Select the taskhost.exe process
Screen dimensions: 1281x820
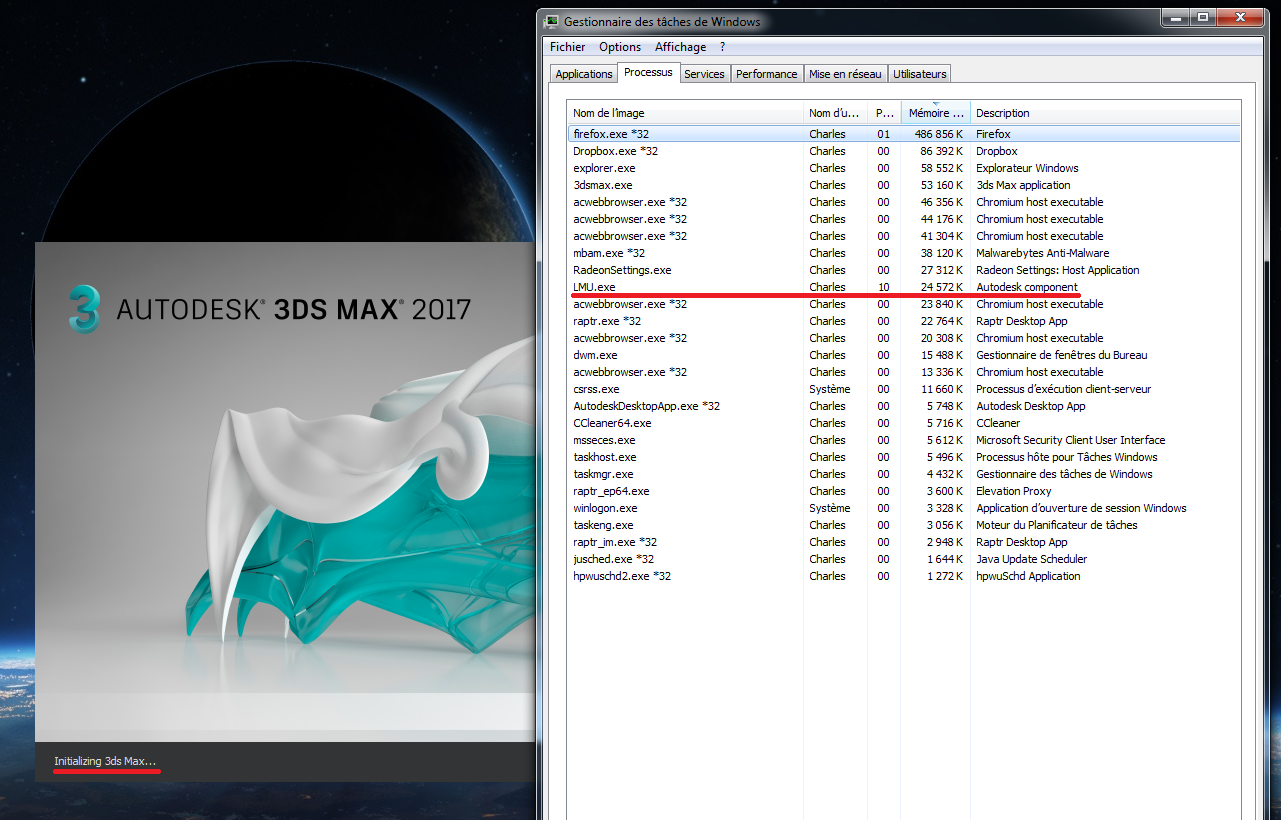coord(904,457)
